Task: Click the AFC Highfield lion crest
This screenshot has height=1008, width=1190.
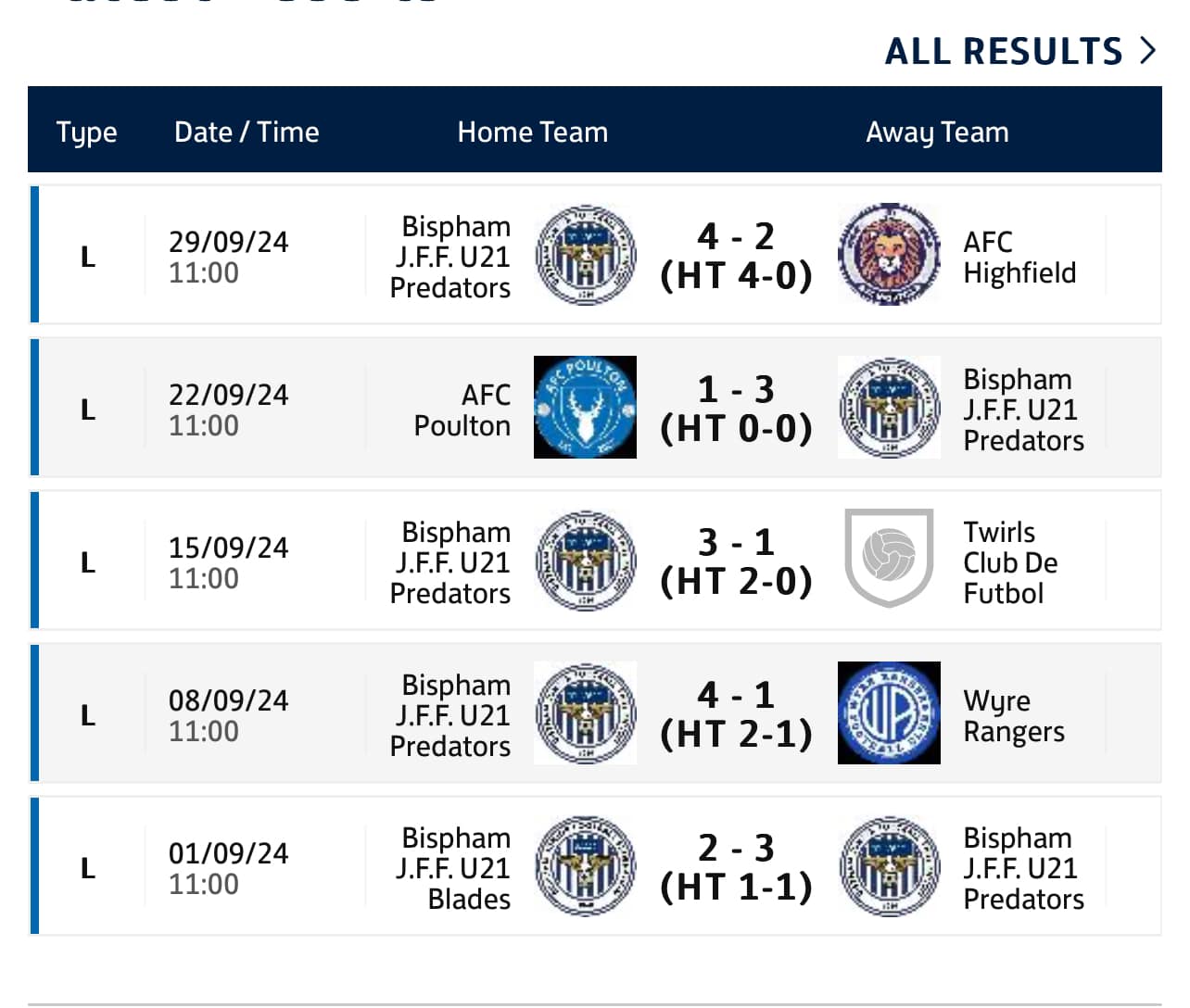Action: click(889, 255)
